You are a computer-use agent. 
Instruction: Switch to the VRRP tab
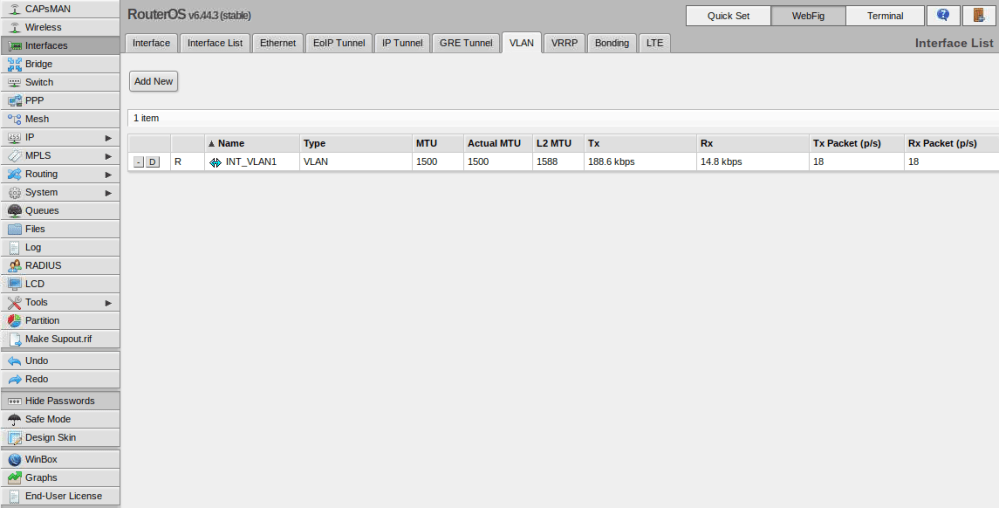click(564, 43)
